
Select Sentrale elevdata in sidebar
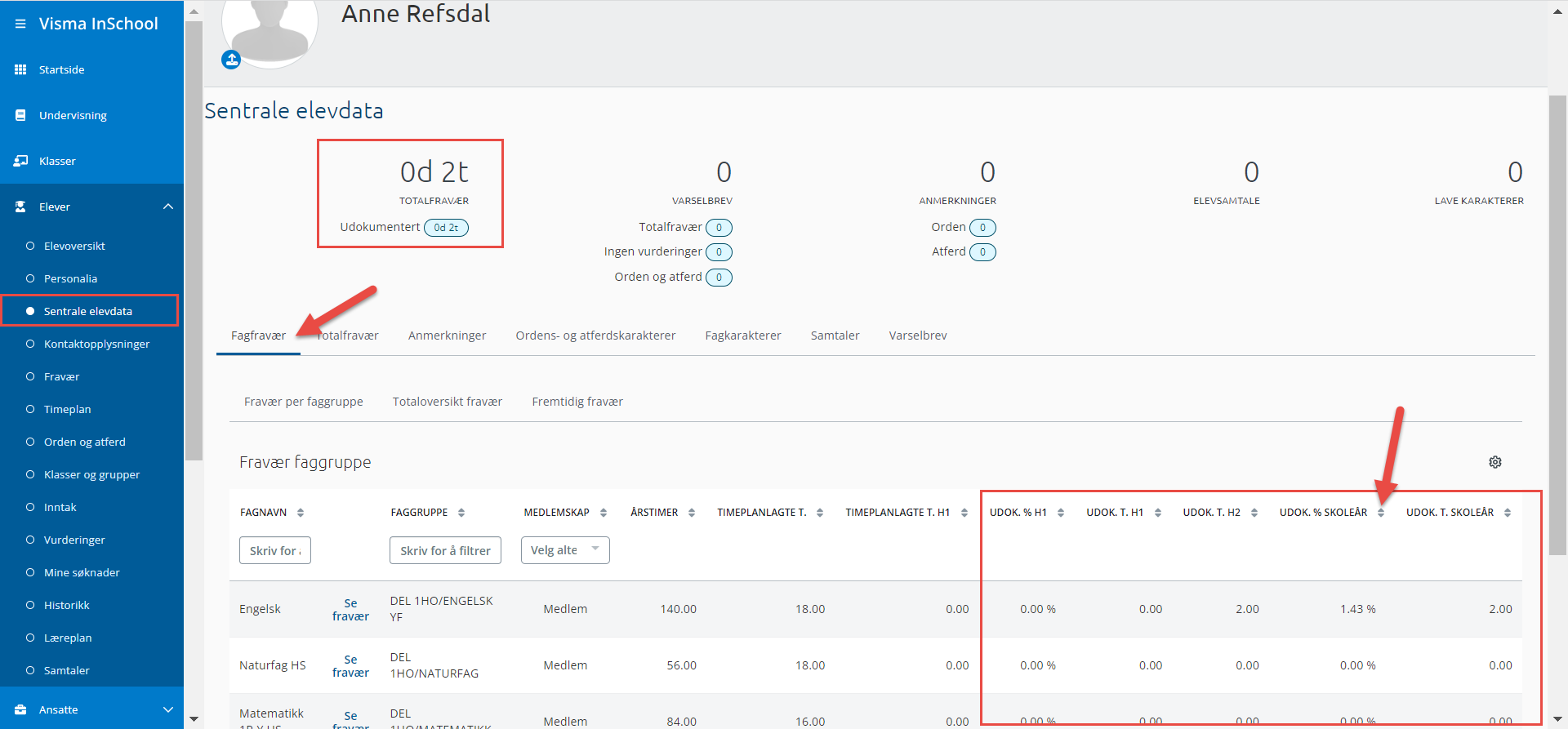click(x=88, y=311)
